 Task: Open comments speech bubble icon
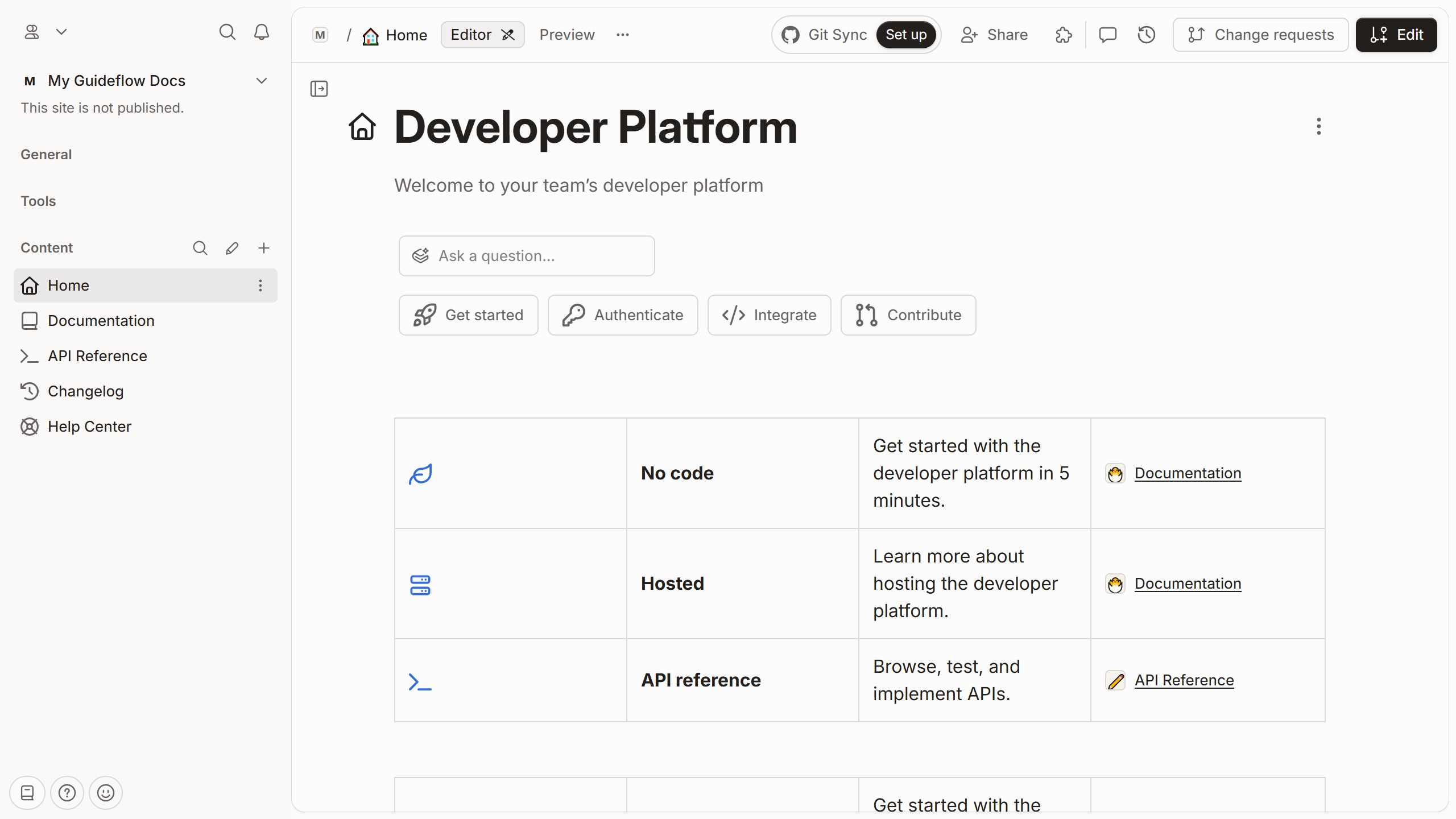(x=1108, y=35)
